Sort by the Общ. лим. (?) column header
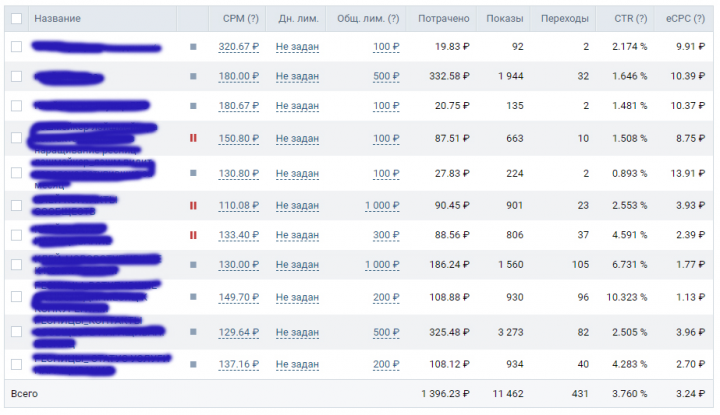 point(368,19)
